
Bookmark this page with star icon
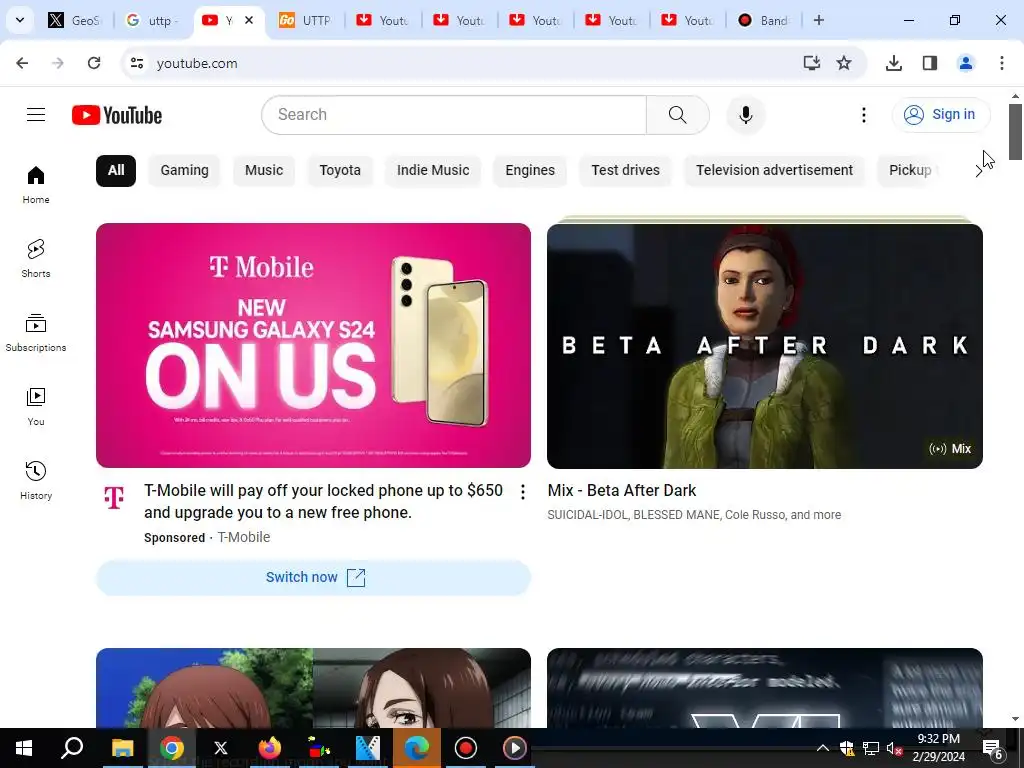pos(844,63)
